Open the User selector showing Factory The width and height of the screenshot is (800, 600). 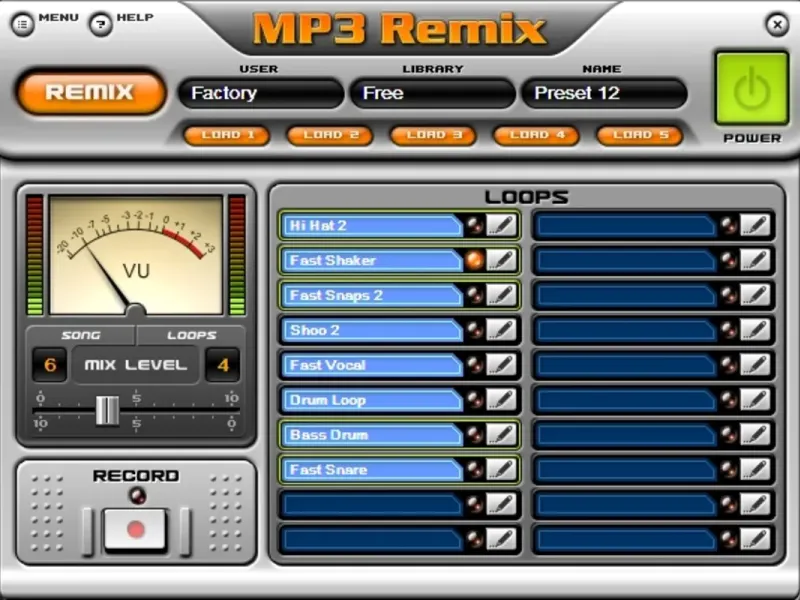pos(261,93)
